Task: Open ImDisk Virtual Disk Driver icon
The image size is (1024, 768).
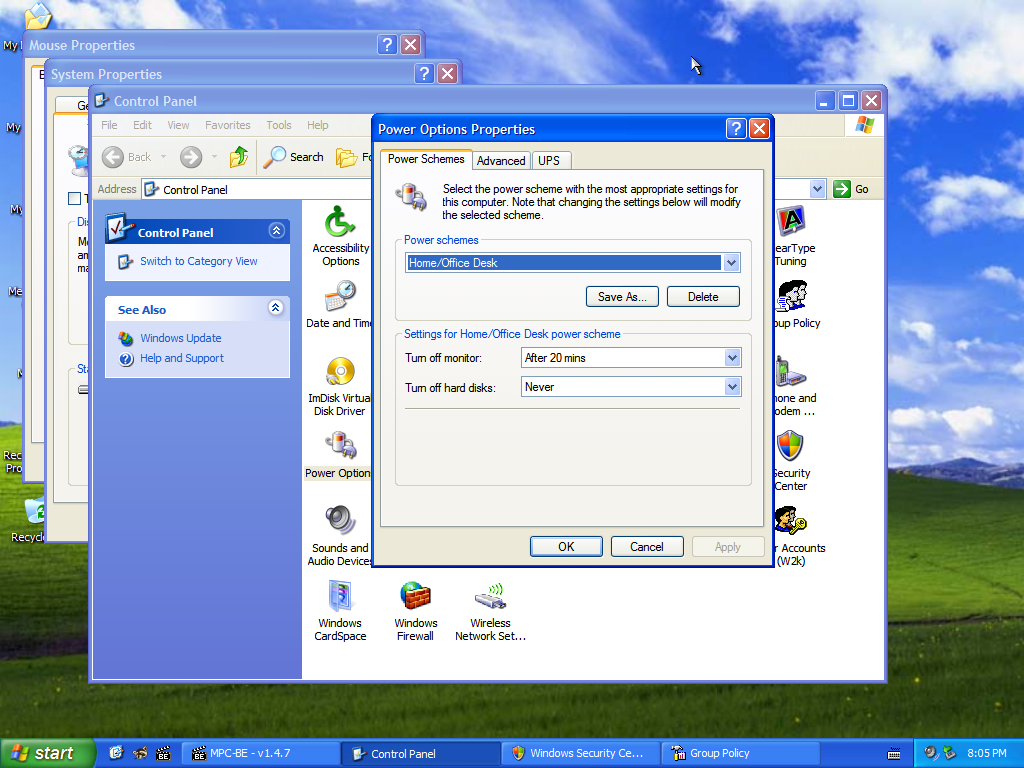Action: (340, 373)
